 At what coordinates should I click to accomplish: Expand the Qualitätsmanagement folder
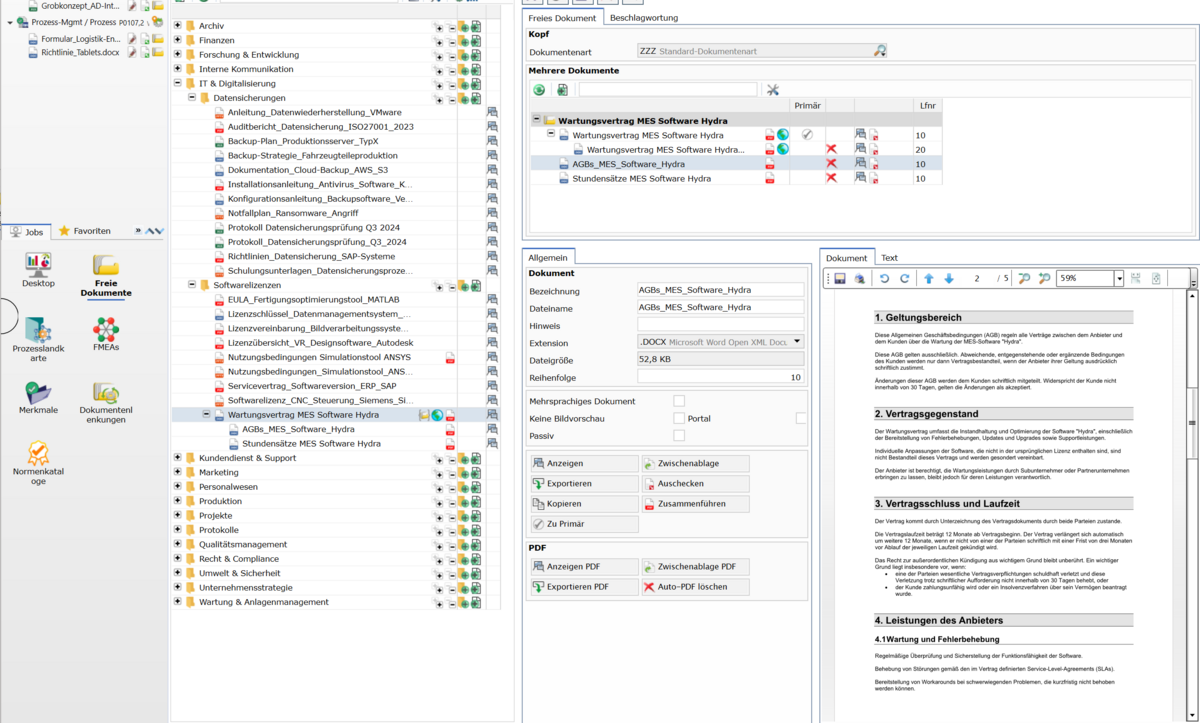[x=178, y=544]
